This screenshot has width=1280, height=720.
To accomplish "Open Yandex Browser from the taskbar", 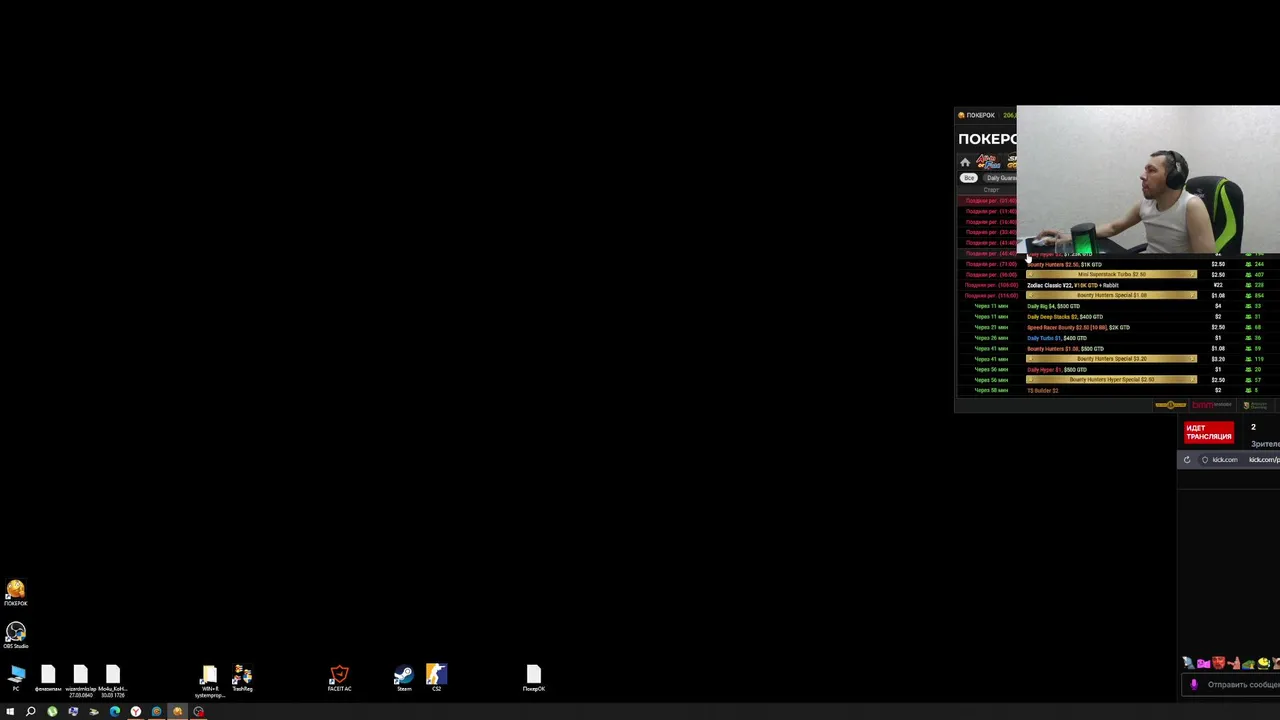I will (135, 712).
